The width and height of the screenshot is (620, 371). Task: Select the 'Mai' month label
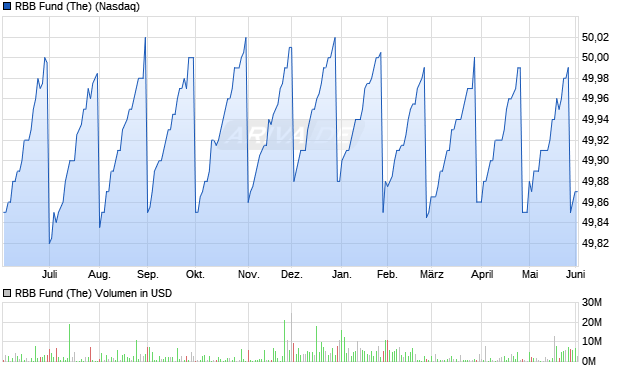[x=530, y=274]
